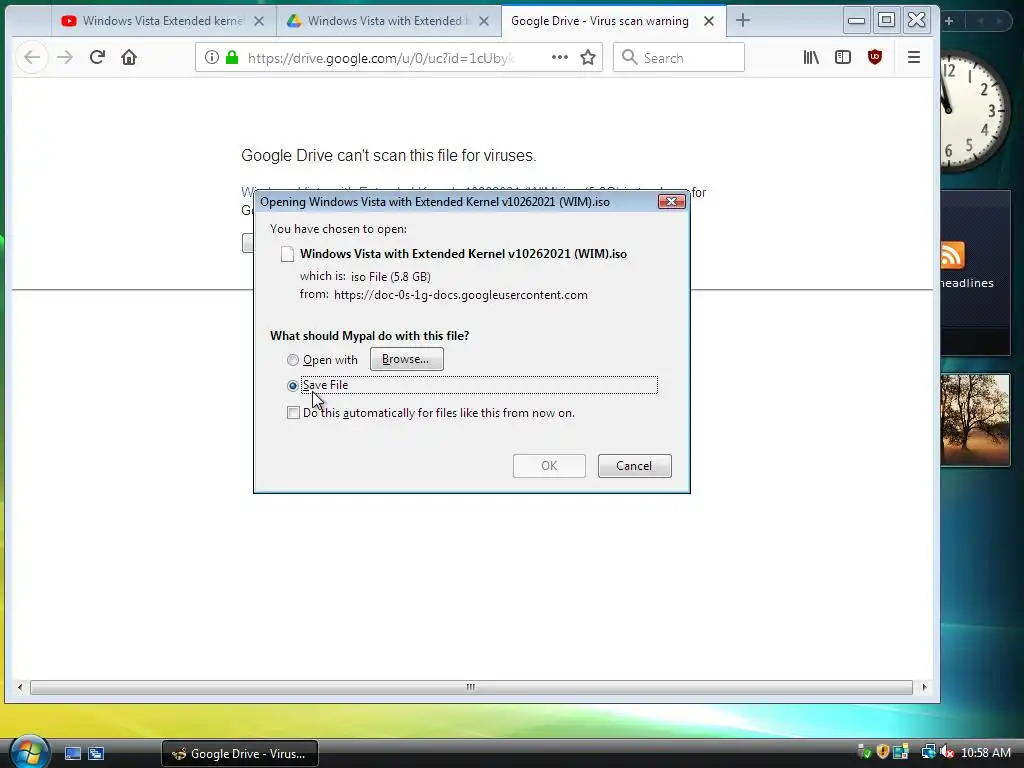Click the green secure connection padlock

(232, 57)
